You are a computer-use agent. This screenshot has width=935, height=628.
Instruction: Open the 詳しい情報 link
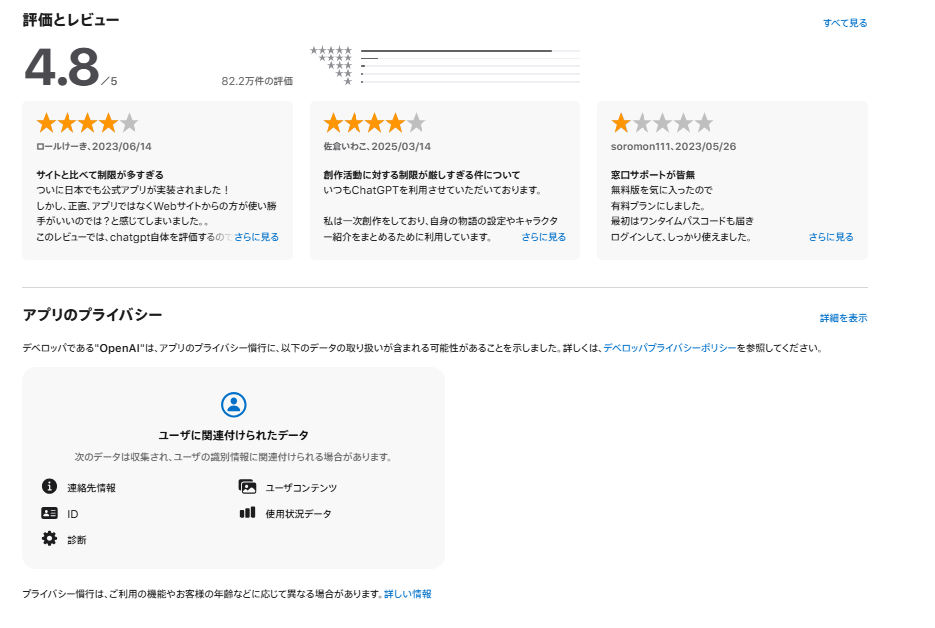(x=407, y=594)
